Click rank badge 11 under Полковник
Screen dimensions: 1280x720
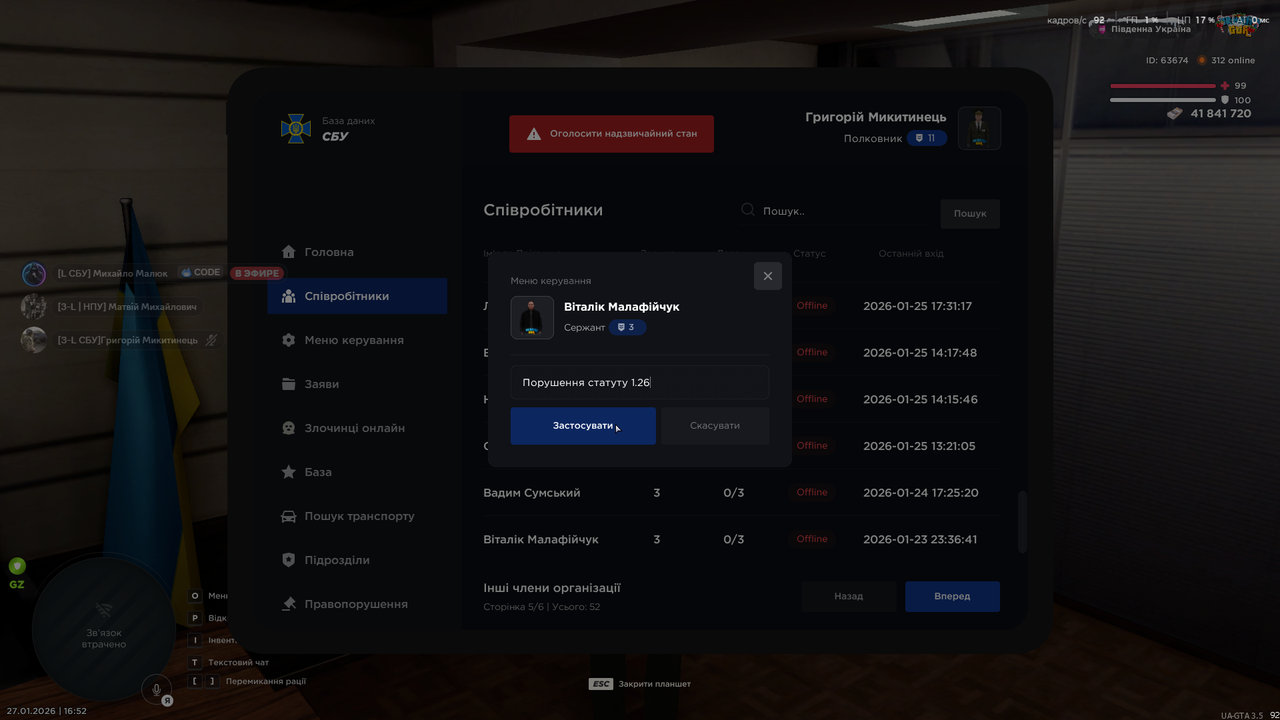coord(927,138)
